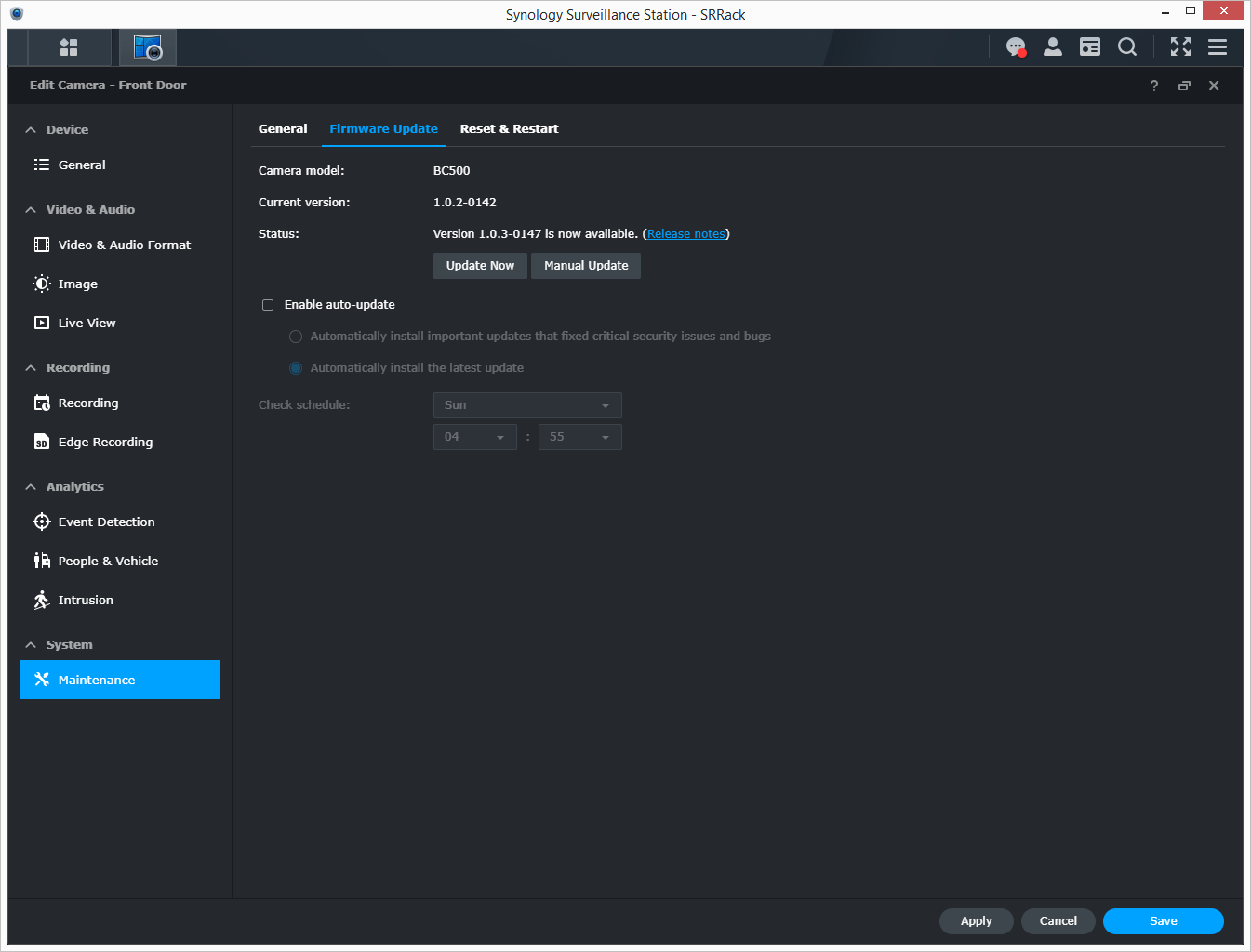Toggle full screen mode icon
The height and width of the screenshot is (952, 1251).
[1180, 47]
